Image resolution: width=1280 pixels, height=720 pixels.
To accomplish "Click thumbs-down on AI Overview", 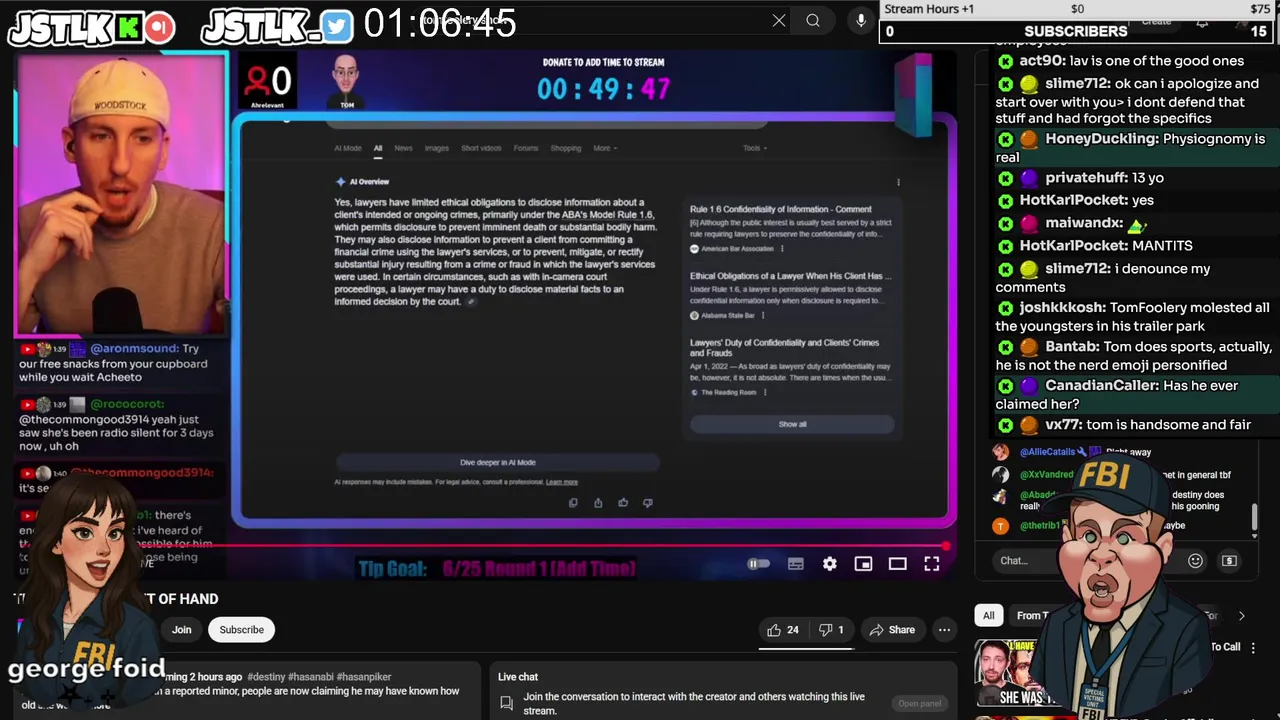I will 647,503.
